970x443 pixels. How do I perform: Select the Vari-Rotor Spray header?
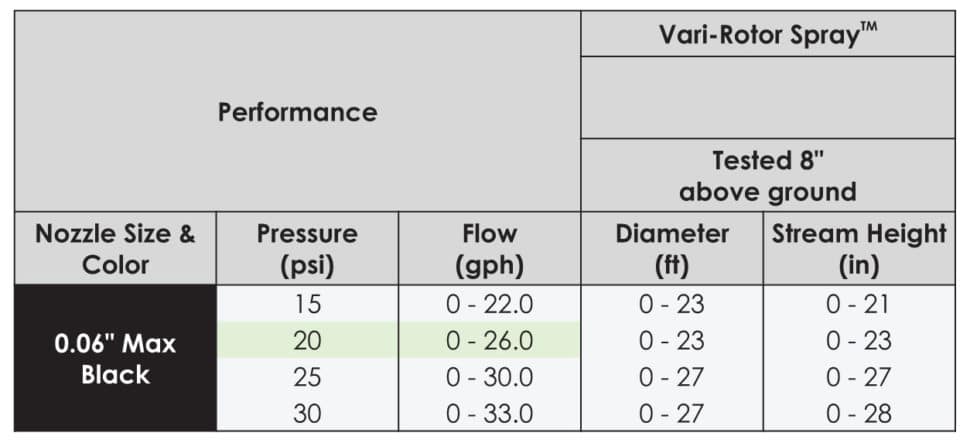tap(768, 34)
